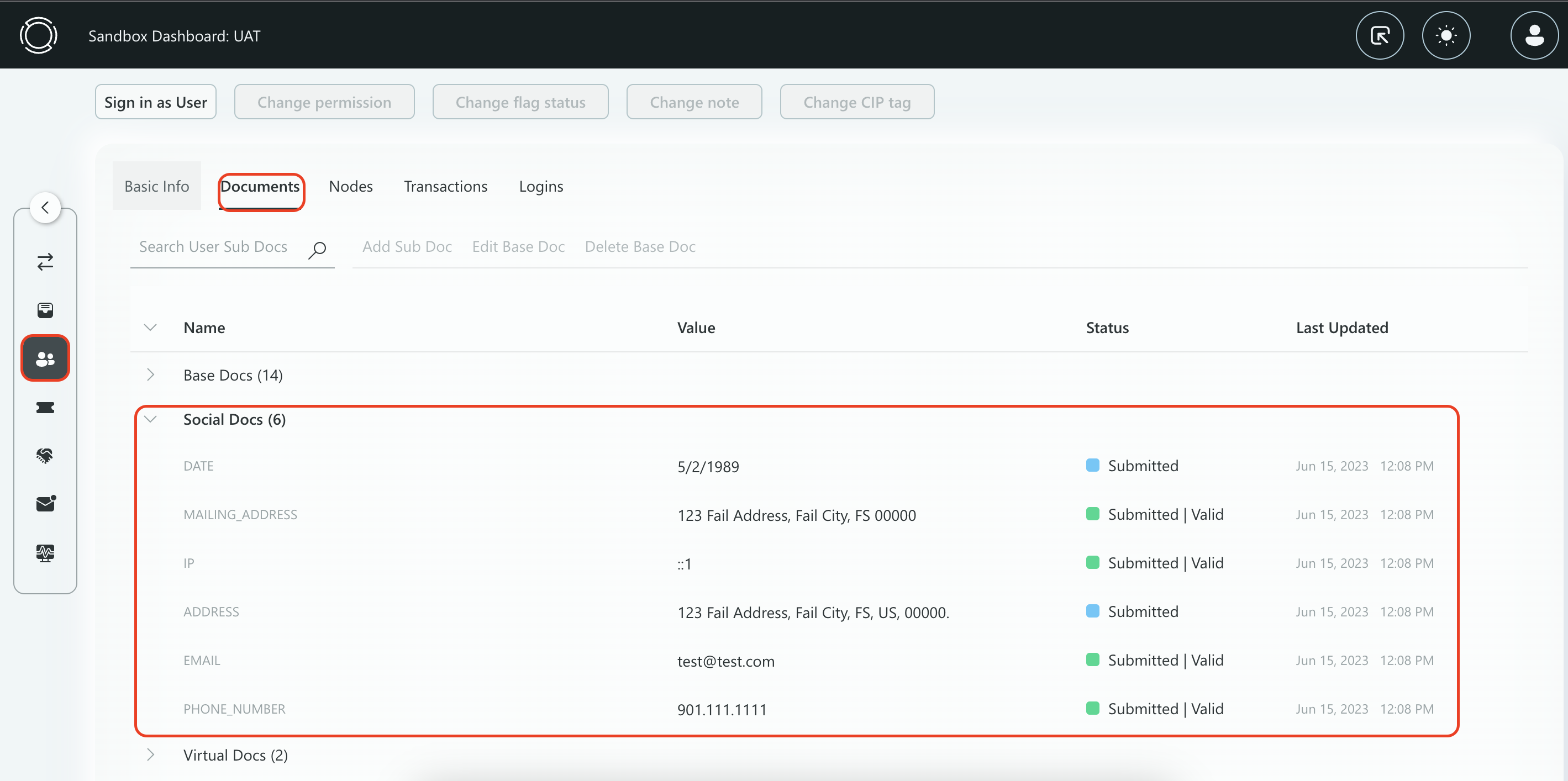Click Add Sub Doc link
The height and width of the screenshot is (781, 1568).
[x=407, y=246]
